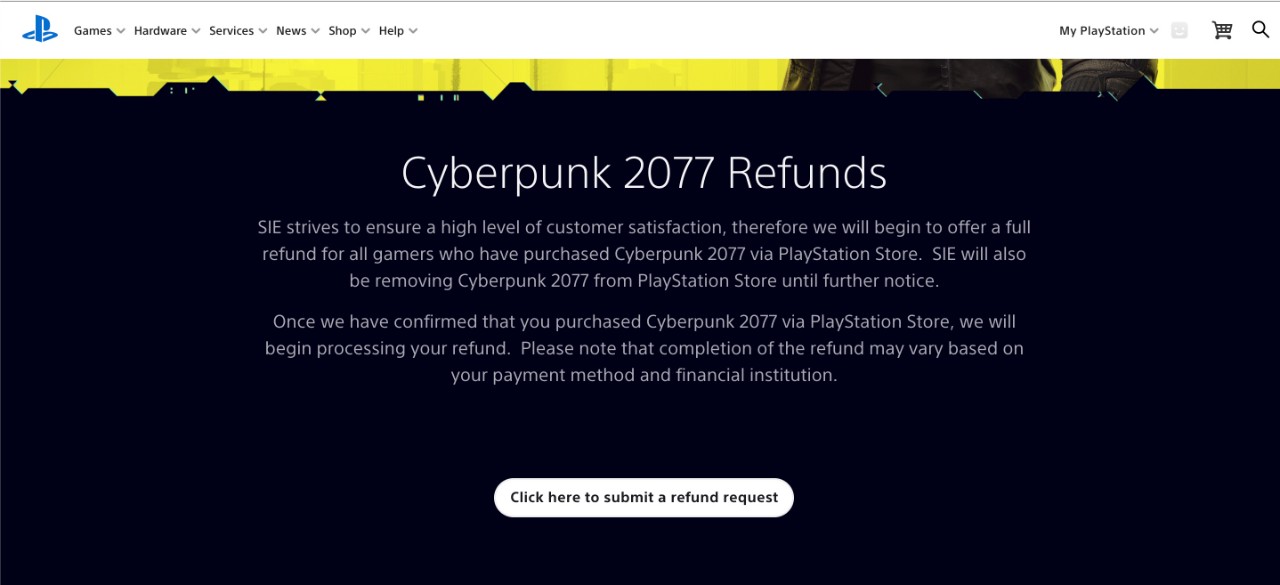This screenshot has width=1280, height=585.
Task: Click the chevron arrow beside Help
Action: (414, 31)
